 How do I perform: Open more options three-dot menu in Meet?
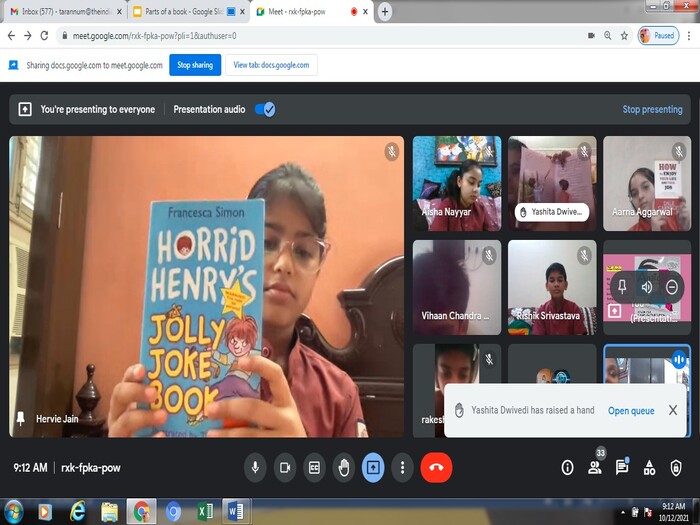(x=402, y=467)
